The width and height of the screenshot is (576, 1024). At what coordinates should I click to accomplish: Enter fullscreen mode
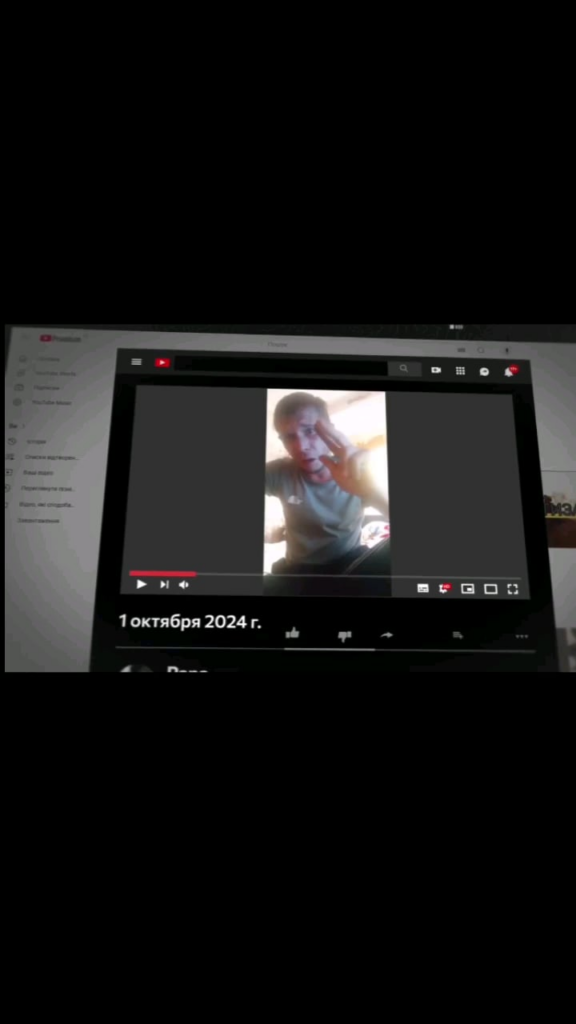point(513,589)
